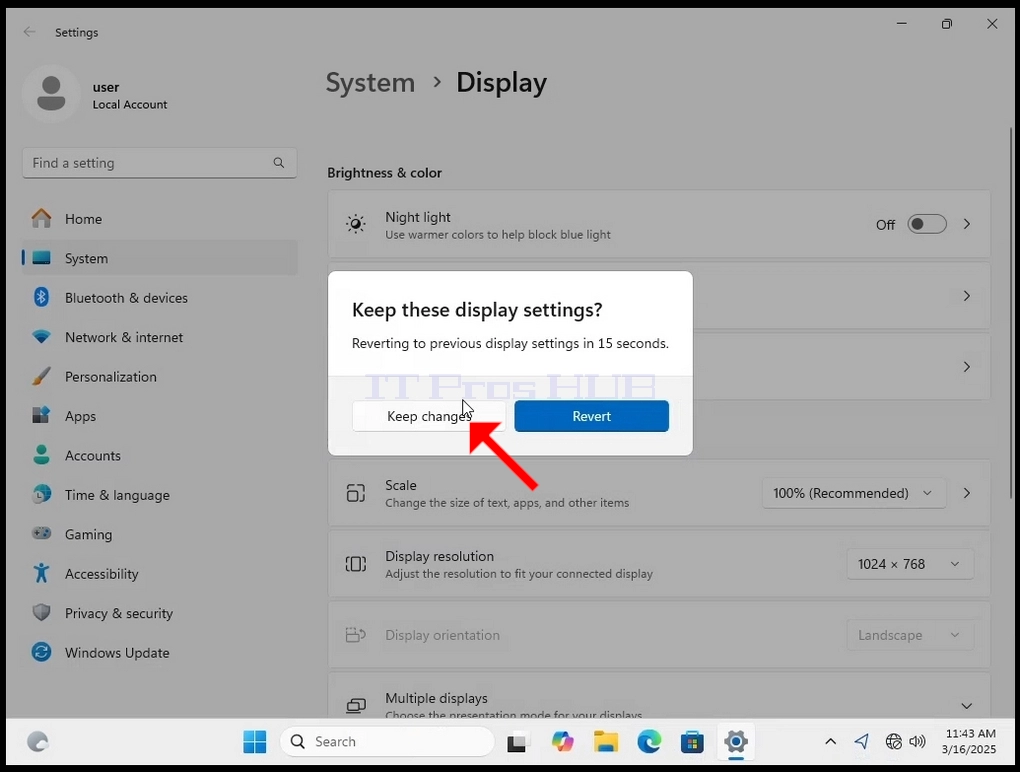Click the Privacy shield icon
Viewport: 1020px width, 772px height.
click(x=42, y=613)
